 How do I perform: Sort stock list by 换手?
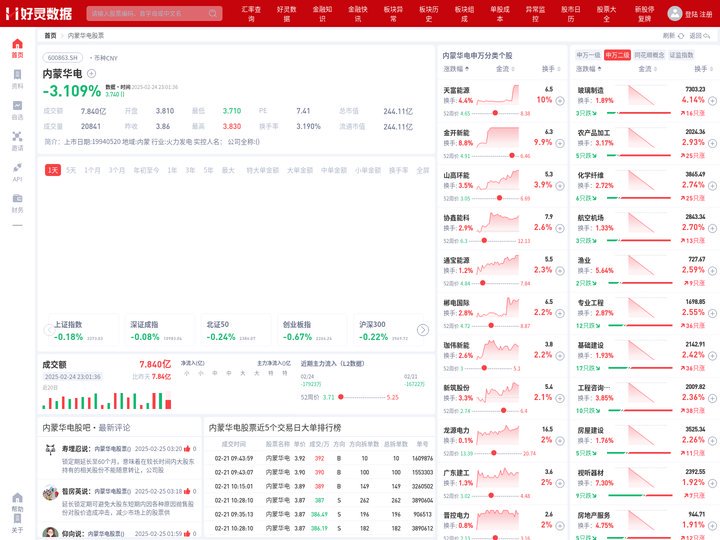coord(551,69)
